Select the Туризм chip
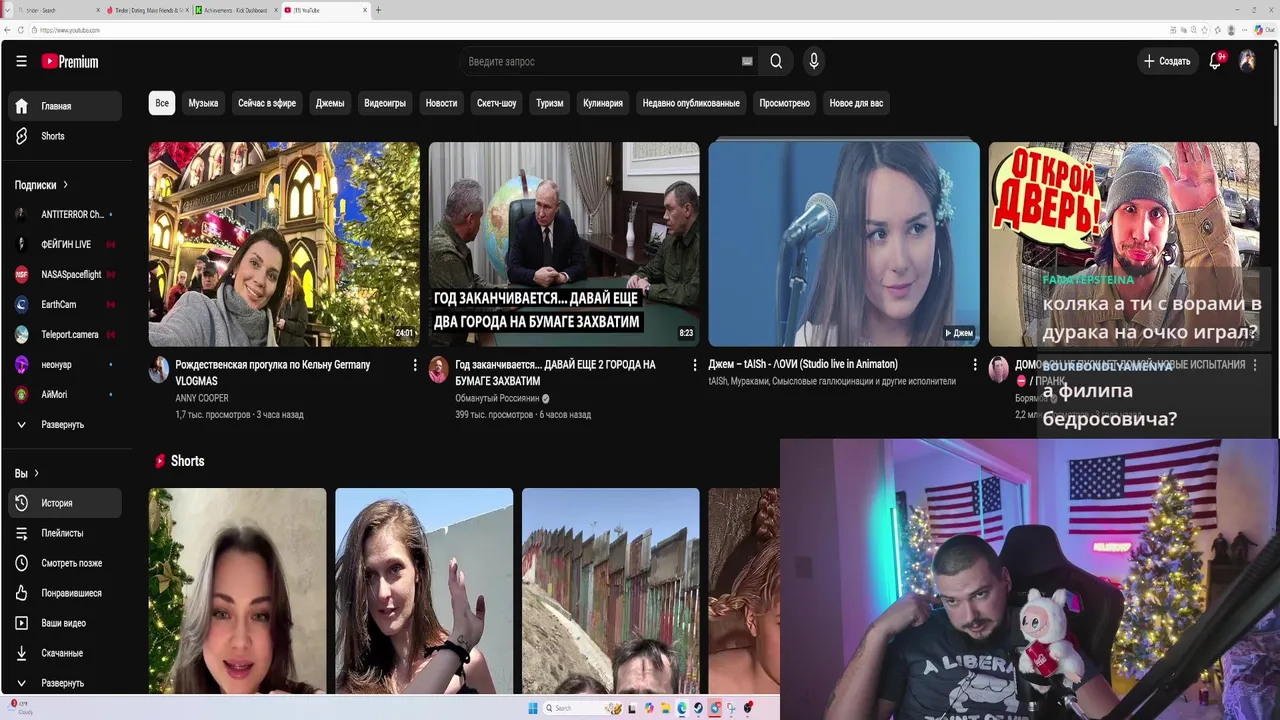Screen dimensions: 1280x720 click(x=549, y=103)
